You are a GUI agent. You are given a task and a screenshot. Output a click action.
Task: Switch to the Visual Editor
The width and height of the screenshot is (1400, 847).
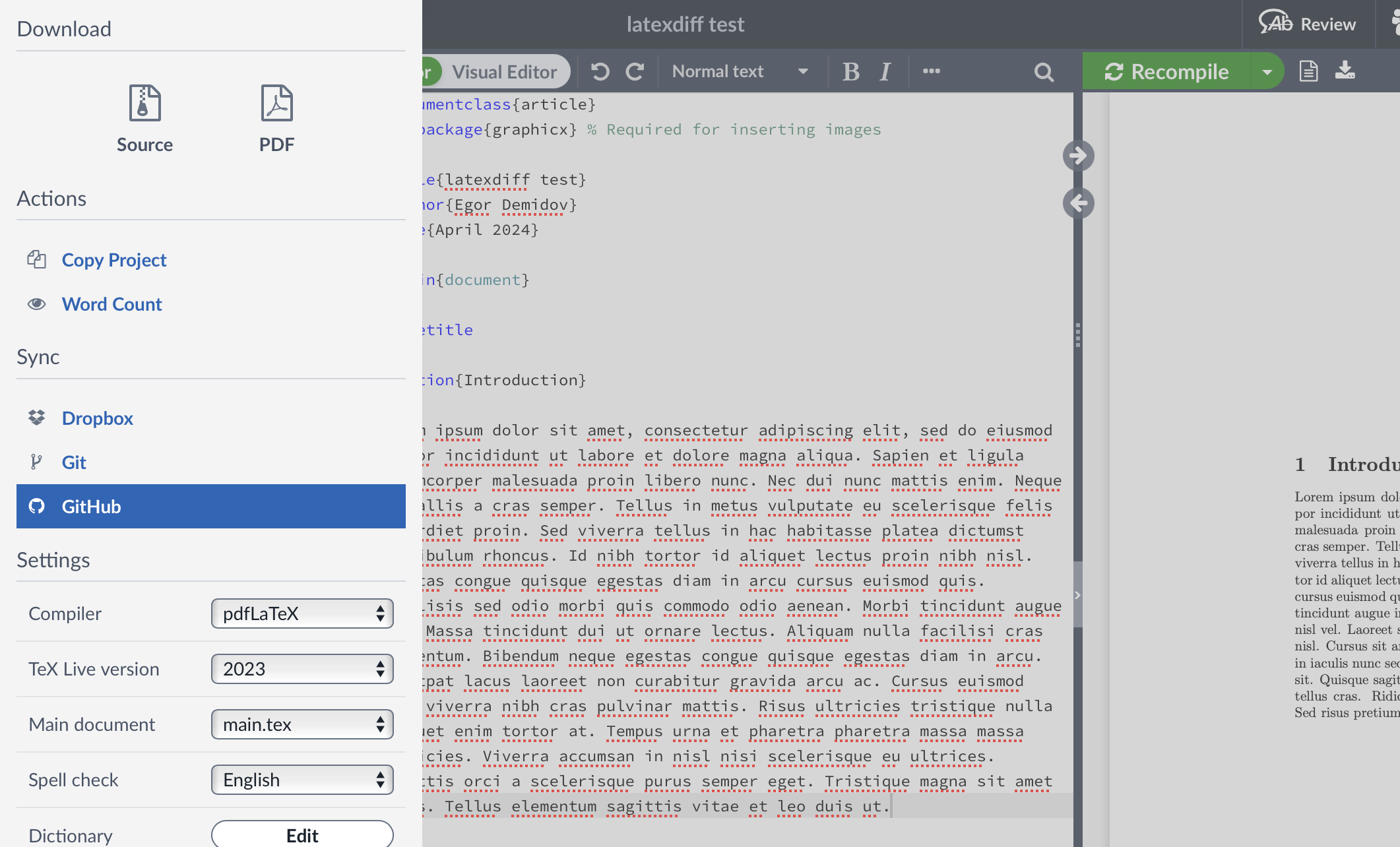coord(504,71)
